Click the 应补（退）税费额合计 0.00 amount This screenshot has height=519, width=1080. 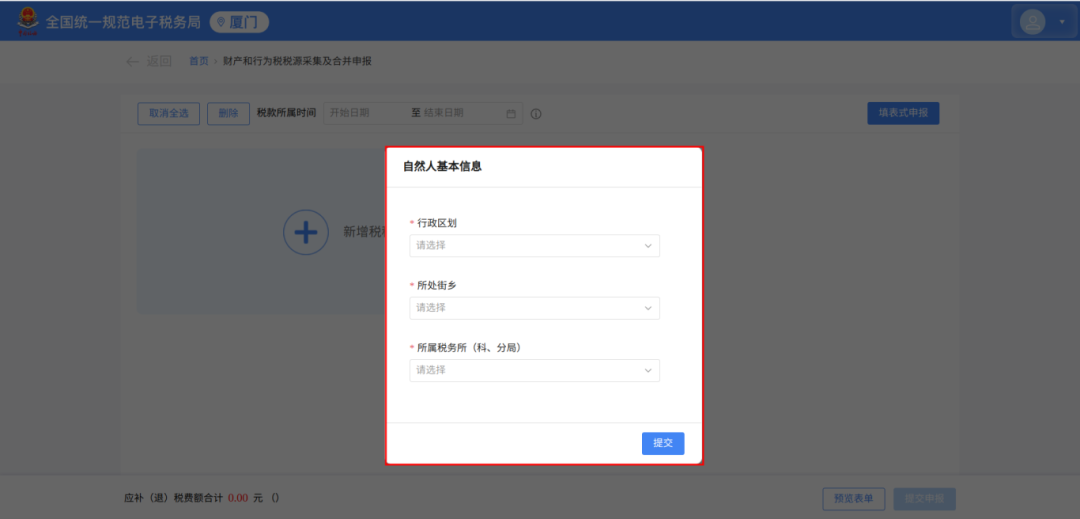238,498
